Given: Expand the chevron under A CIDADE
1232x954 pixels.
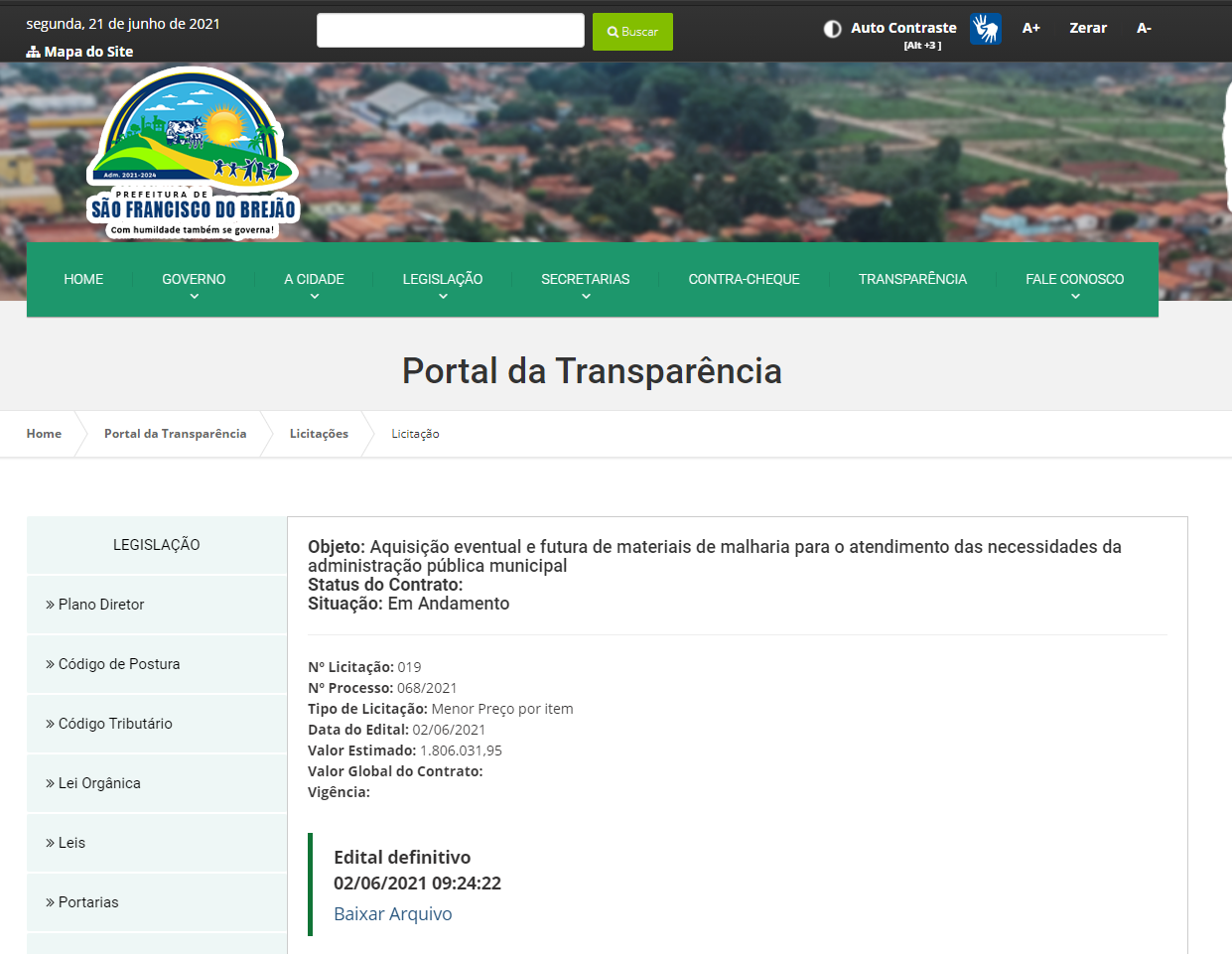Looking at the screenshot, I should pyautogui.click(x=315, y=296).
